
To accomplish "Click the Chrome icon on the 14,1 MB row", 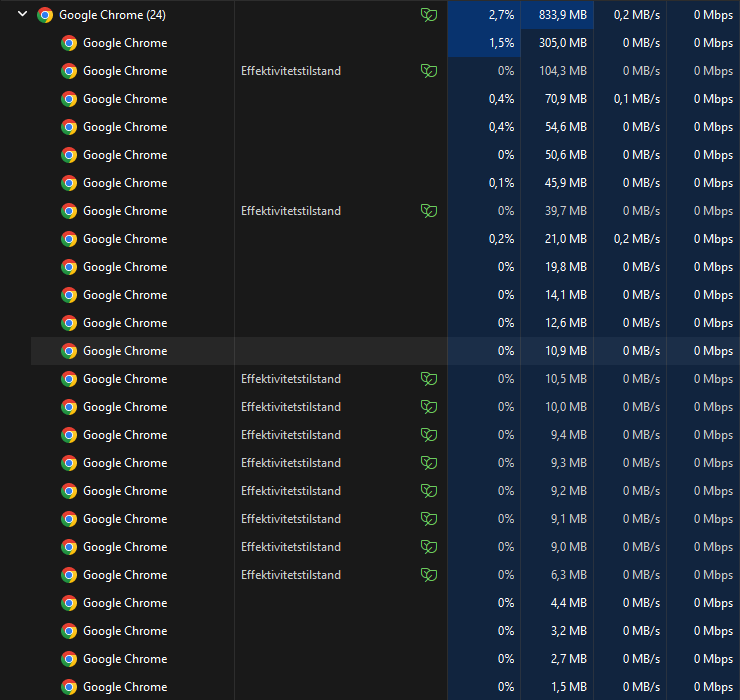I will point(69,295).
